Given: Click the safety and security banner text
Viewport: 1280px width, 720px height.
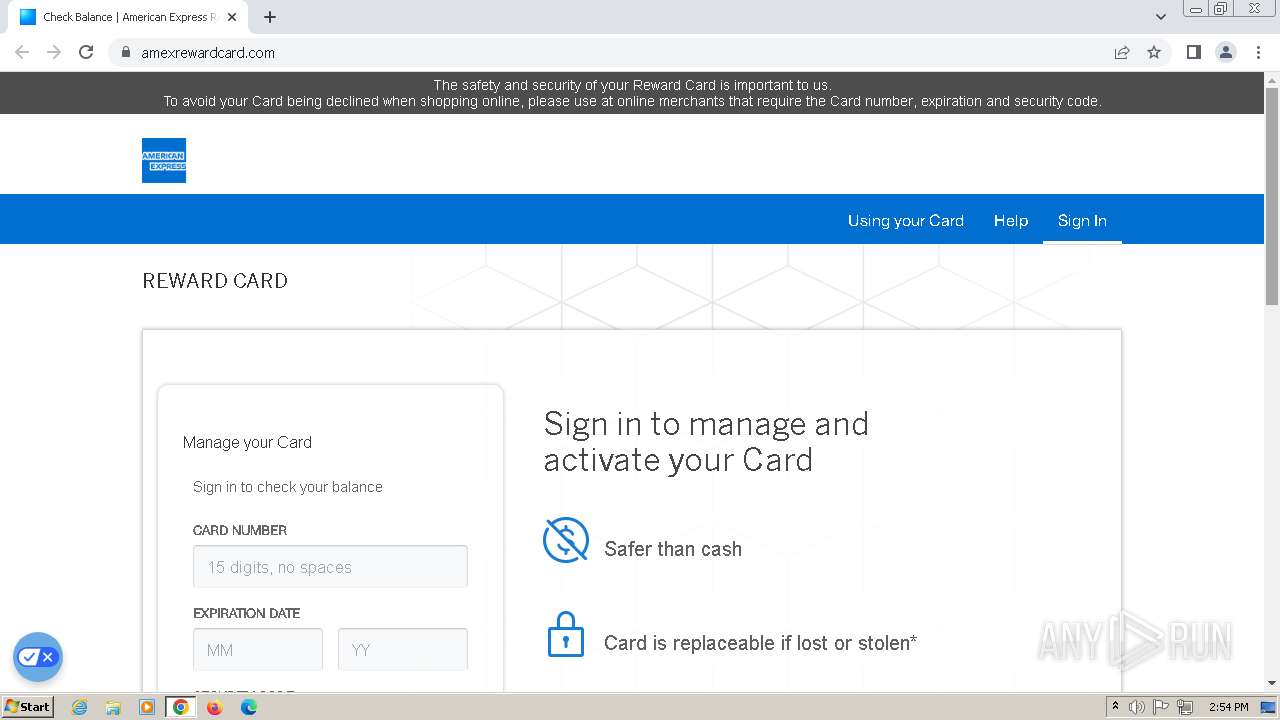Looking at the screenshot, I should click(632, 93).
